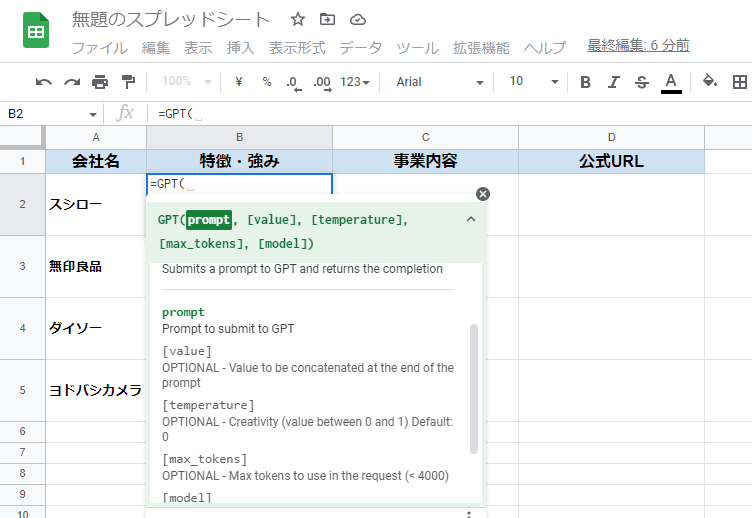Open help popup more options dots

469,514
